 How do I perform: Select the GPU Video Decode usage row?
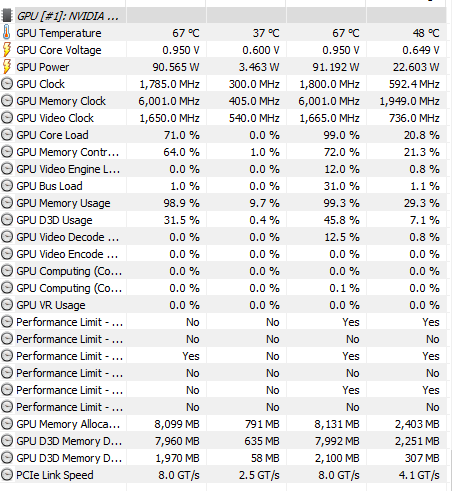223,237
